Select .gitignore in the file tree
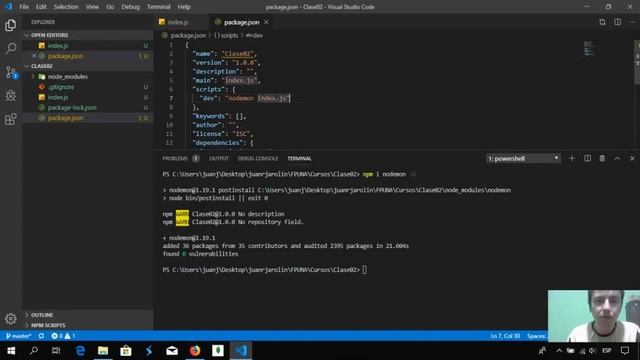640x360 pixels. [88, 87]
